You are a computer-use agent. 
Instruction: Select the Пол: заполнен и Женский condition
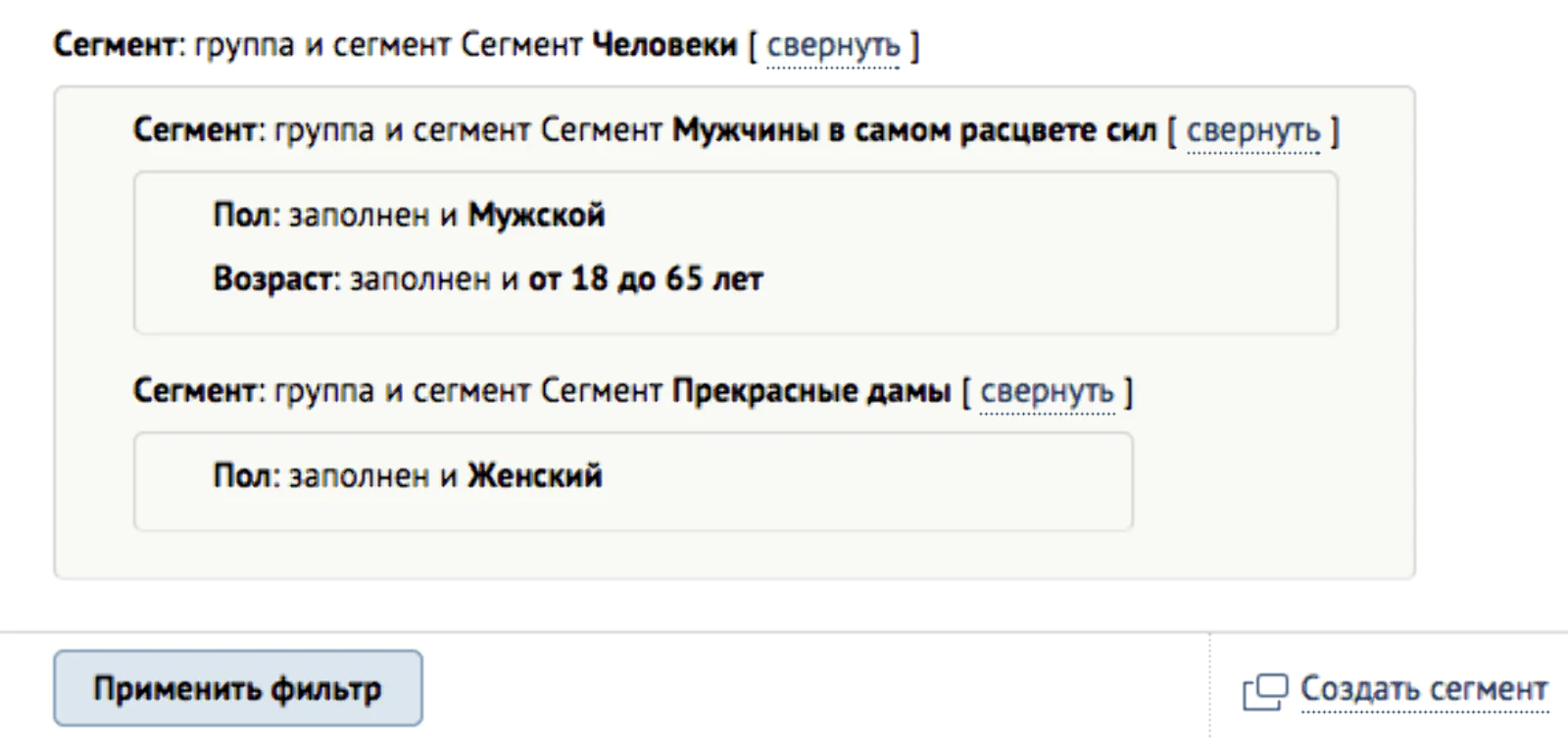tap(408, 476)
